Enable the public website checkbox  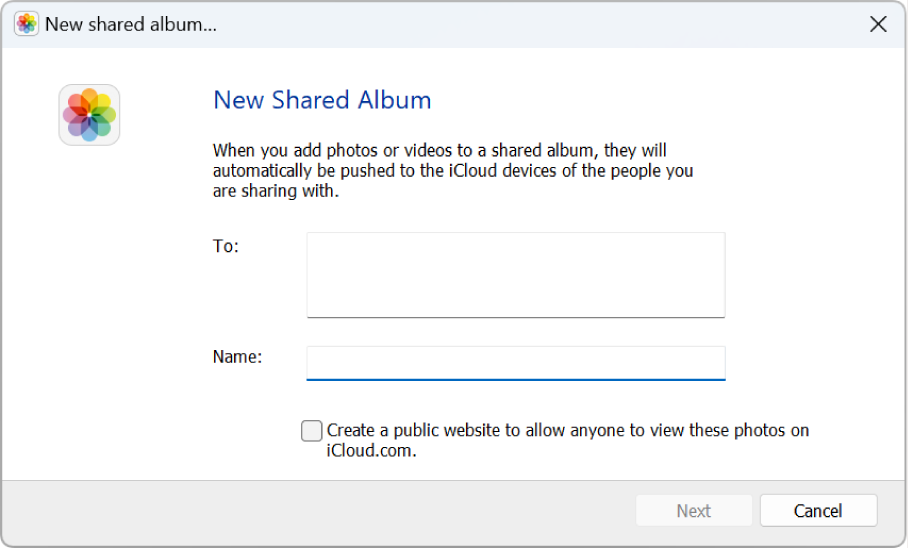pos(312,431)
